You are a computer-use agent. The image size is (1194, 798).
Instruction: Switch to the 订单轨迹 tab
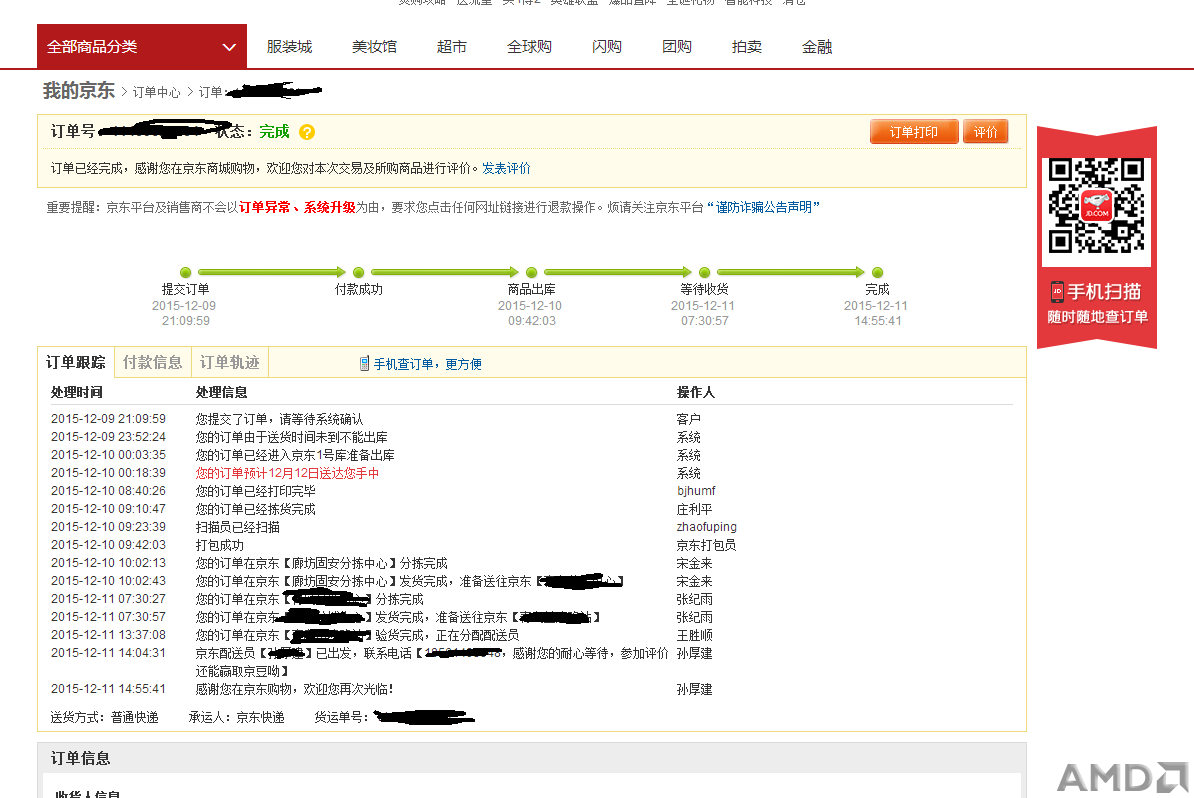click(229, 362)
